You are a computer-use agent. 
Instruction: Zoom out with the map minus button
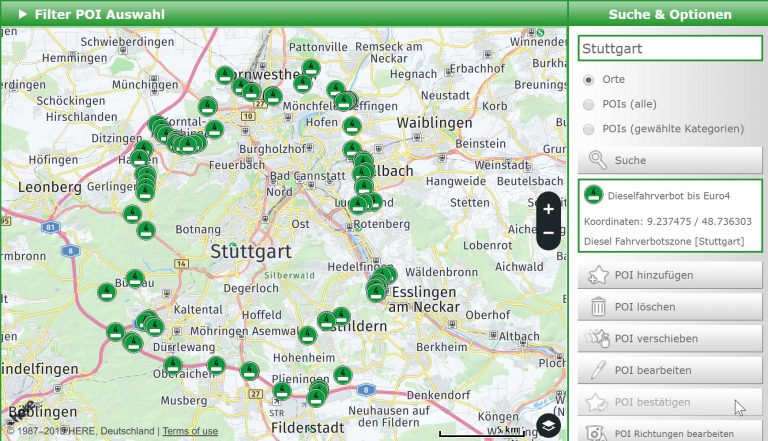pyautogui.click(x=549, y=233)
